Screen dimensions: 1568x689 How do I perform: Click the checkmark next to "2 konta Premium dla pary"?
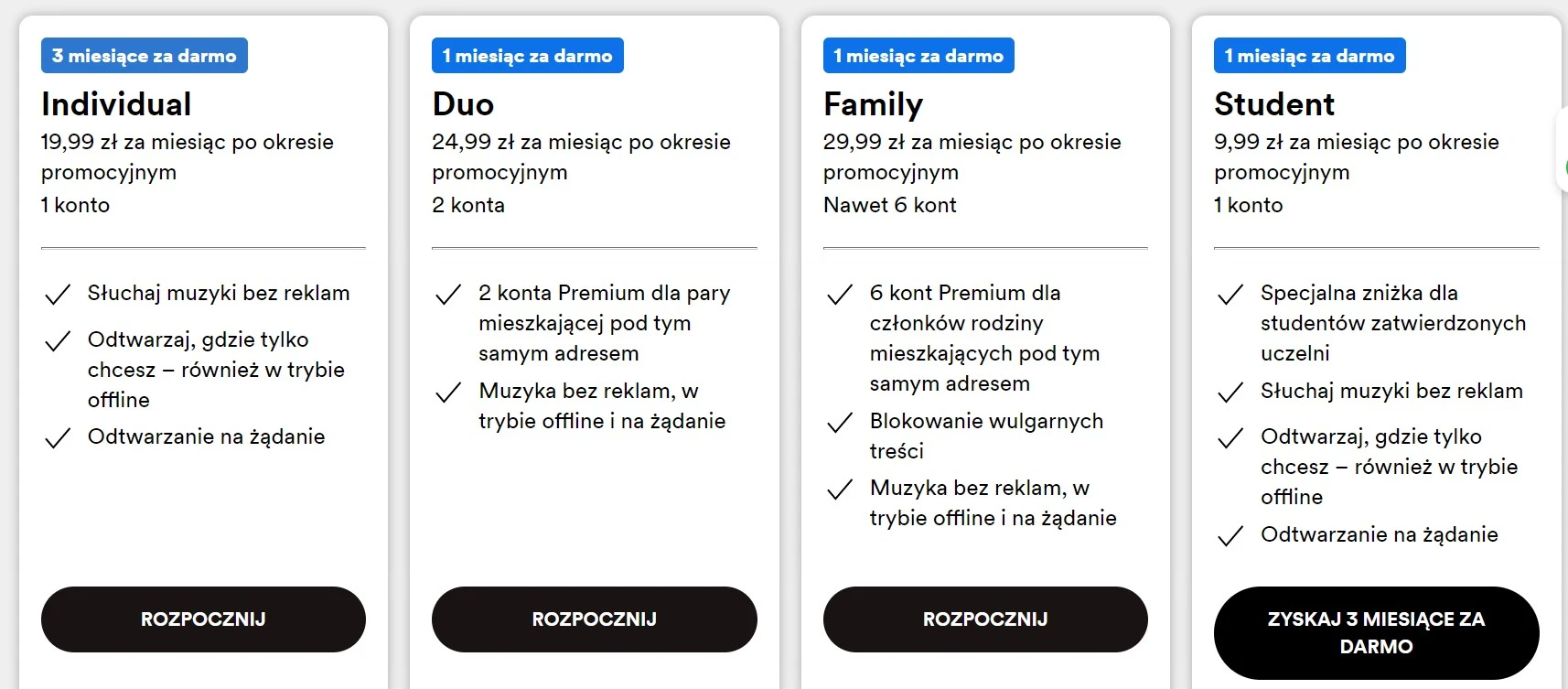(447, 293)
